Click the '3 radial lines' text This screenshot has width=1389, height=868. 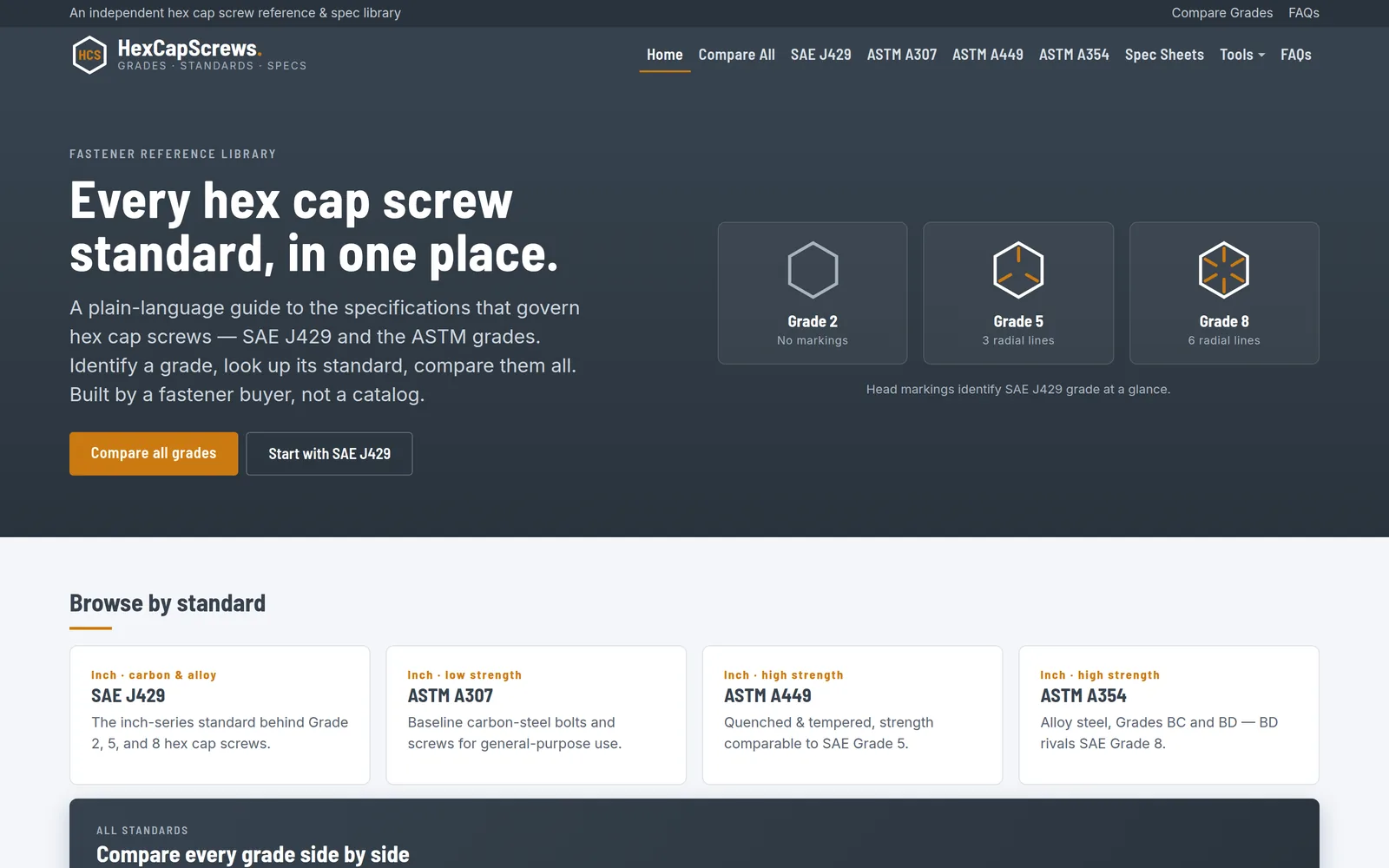tap(1018, 340)
